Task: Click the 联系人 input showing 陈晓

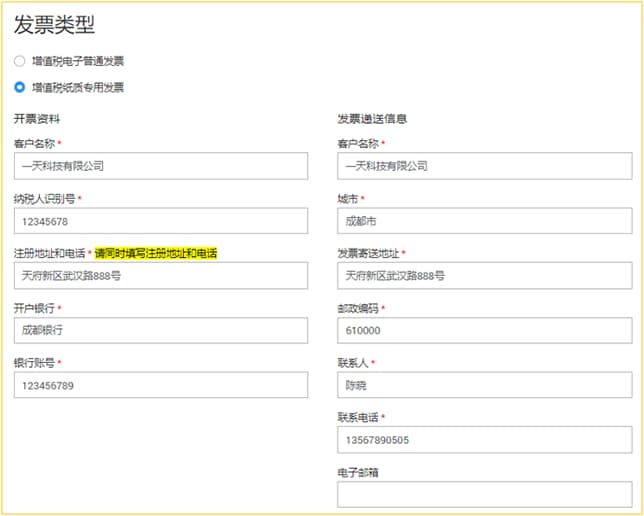Action: tap(484, 385)
